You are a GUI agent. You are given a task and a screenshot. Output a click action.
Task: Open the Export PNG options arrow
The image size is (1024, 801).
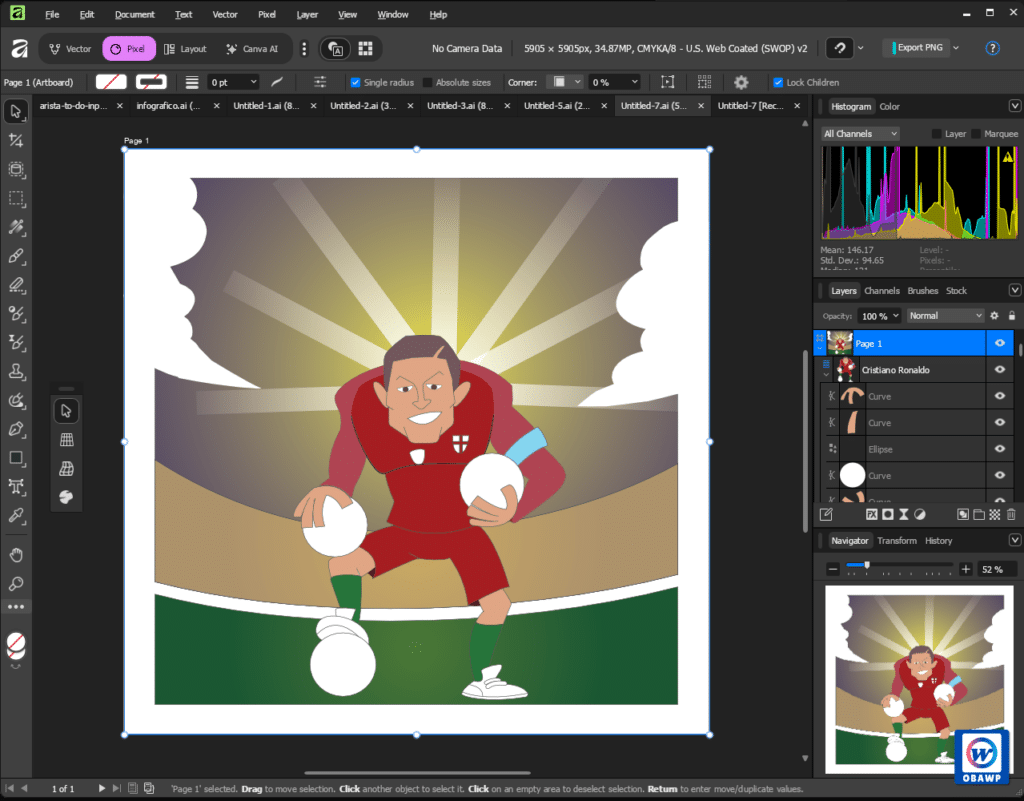pyautogui.click(x=956, y=48)
